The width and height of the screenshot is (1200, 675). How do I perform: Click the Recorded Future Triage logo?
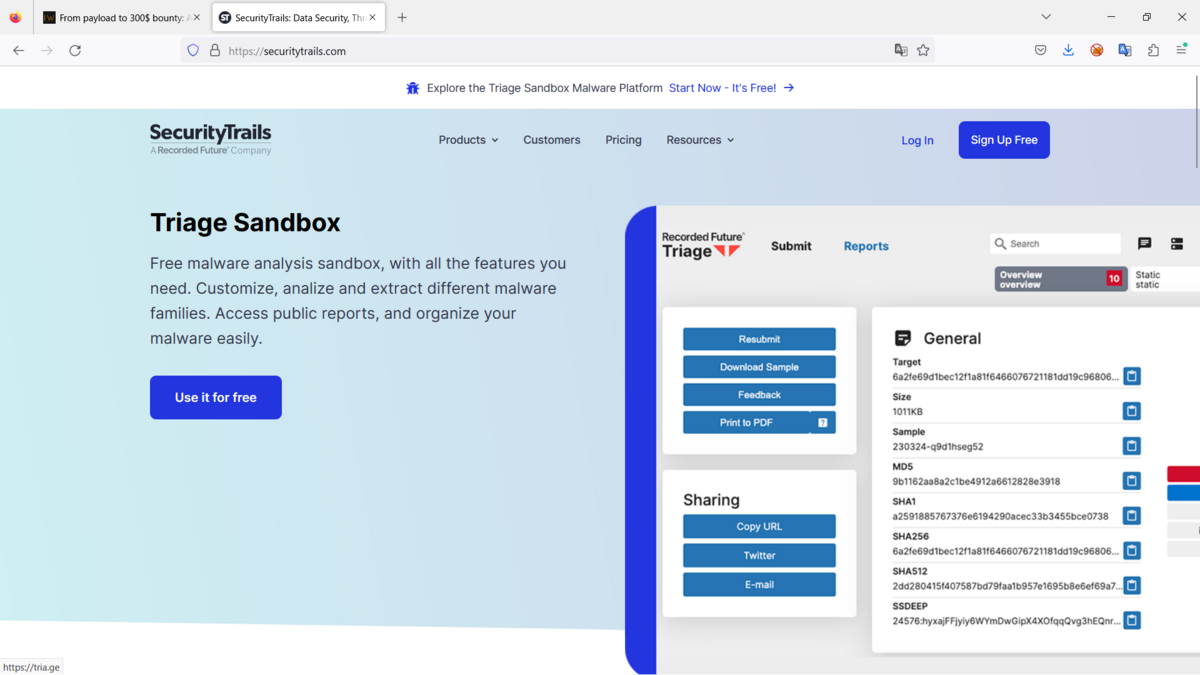click(702, 245)
